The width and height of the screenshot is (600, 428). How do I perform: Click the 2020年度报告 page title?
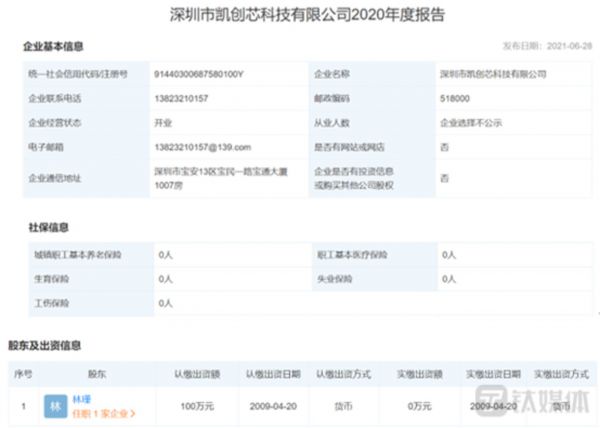tap(302, 16)
